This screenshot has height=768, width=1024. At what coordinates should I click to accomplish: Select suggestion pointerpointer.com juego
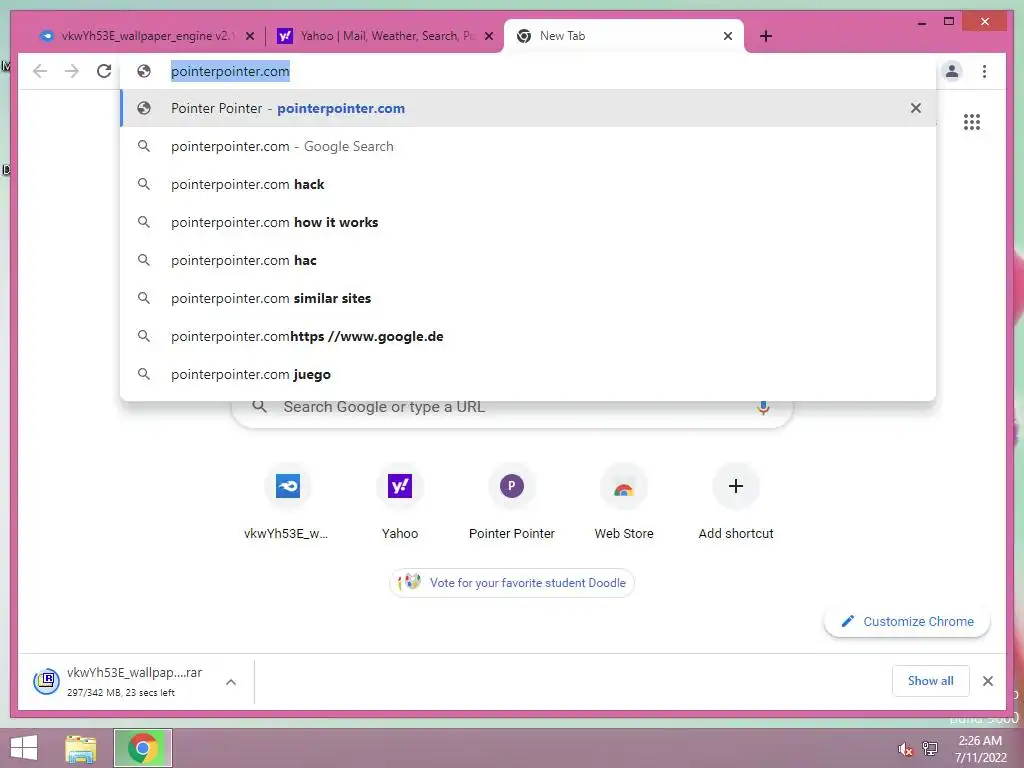[528, 374]
